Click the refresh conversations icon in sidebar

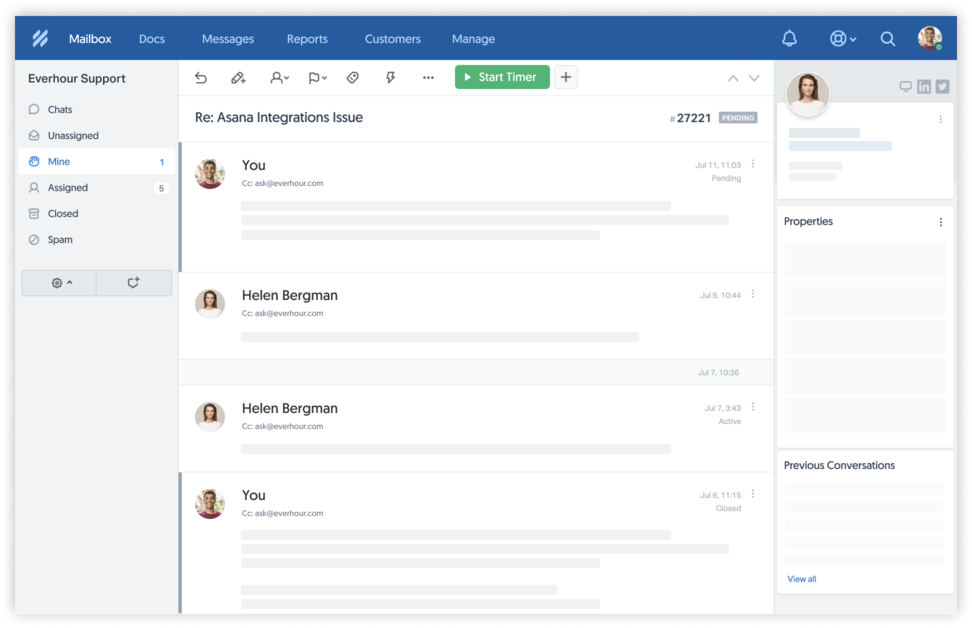[x=134, y=283]
